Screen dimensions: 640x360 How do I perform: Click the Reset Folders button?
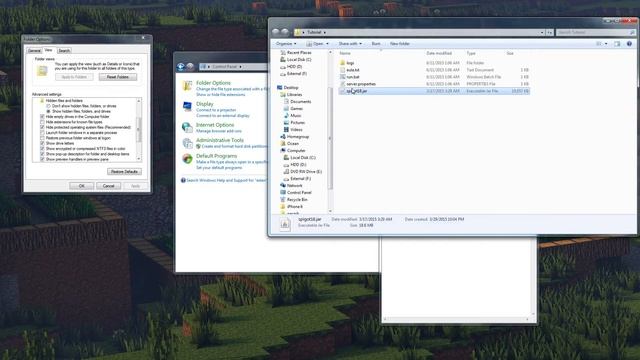(x=118, y=77)
